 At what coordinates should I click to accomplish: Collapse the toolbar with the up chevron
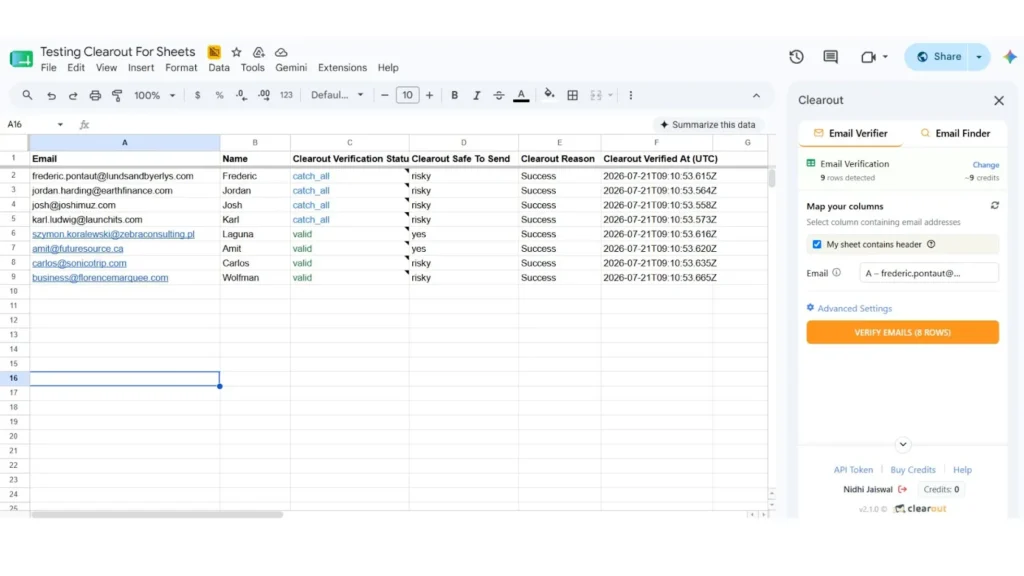(756, 95)
